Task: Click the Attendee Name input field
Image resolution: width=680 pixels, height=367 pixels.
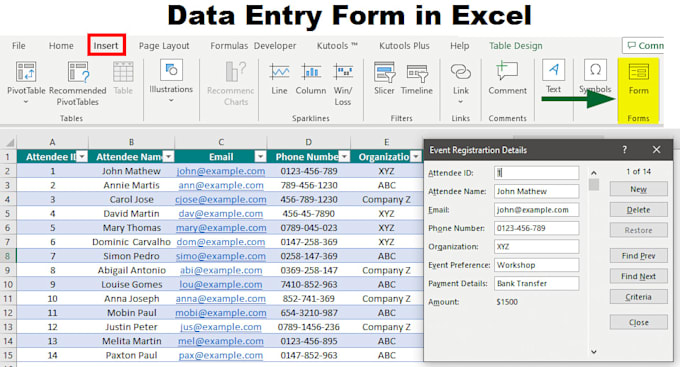Action: tap(536, 191)
